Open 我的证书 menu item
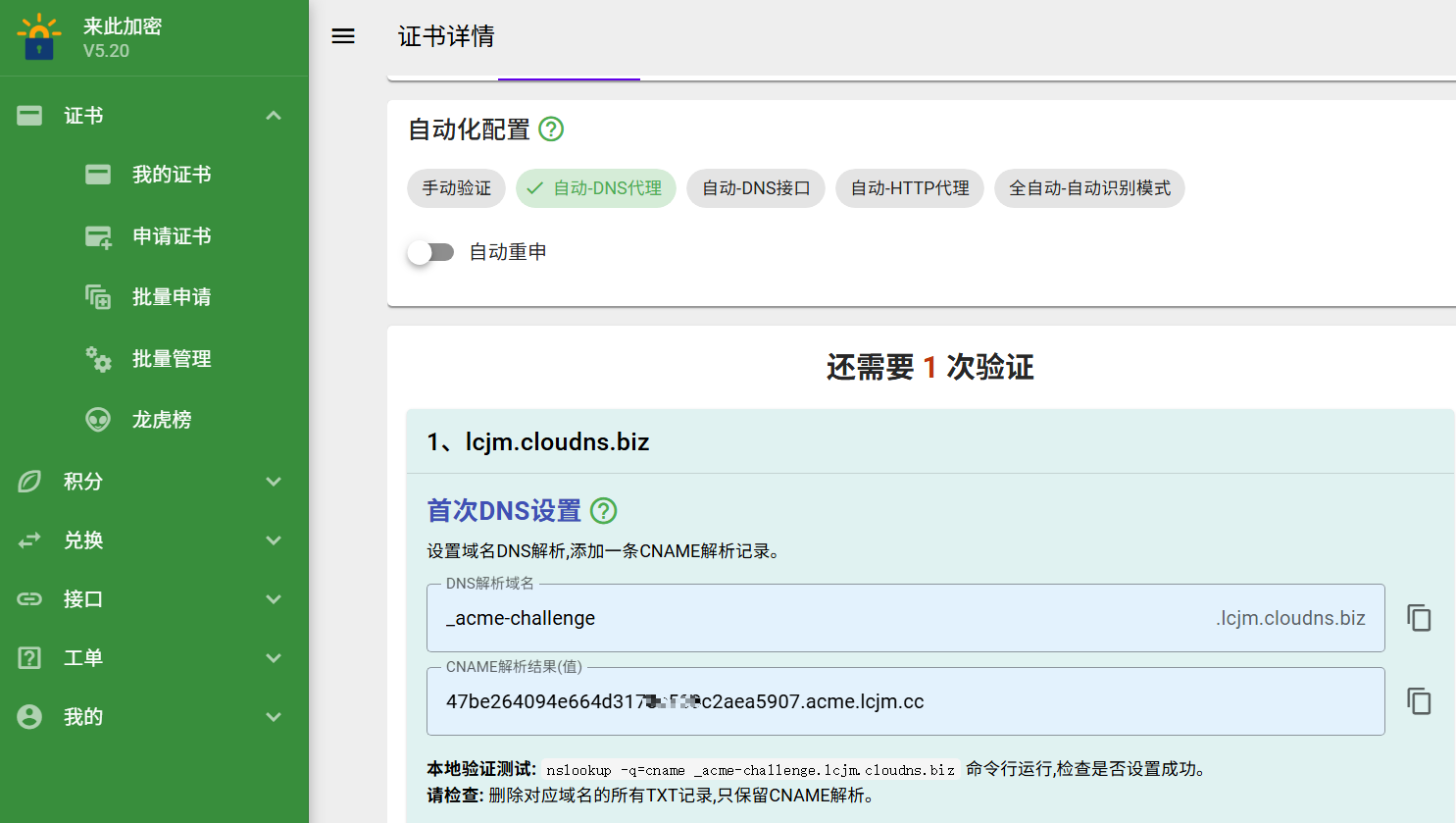 click(172, 175)
